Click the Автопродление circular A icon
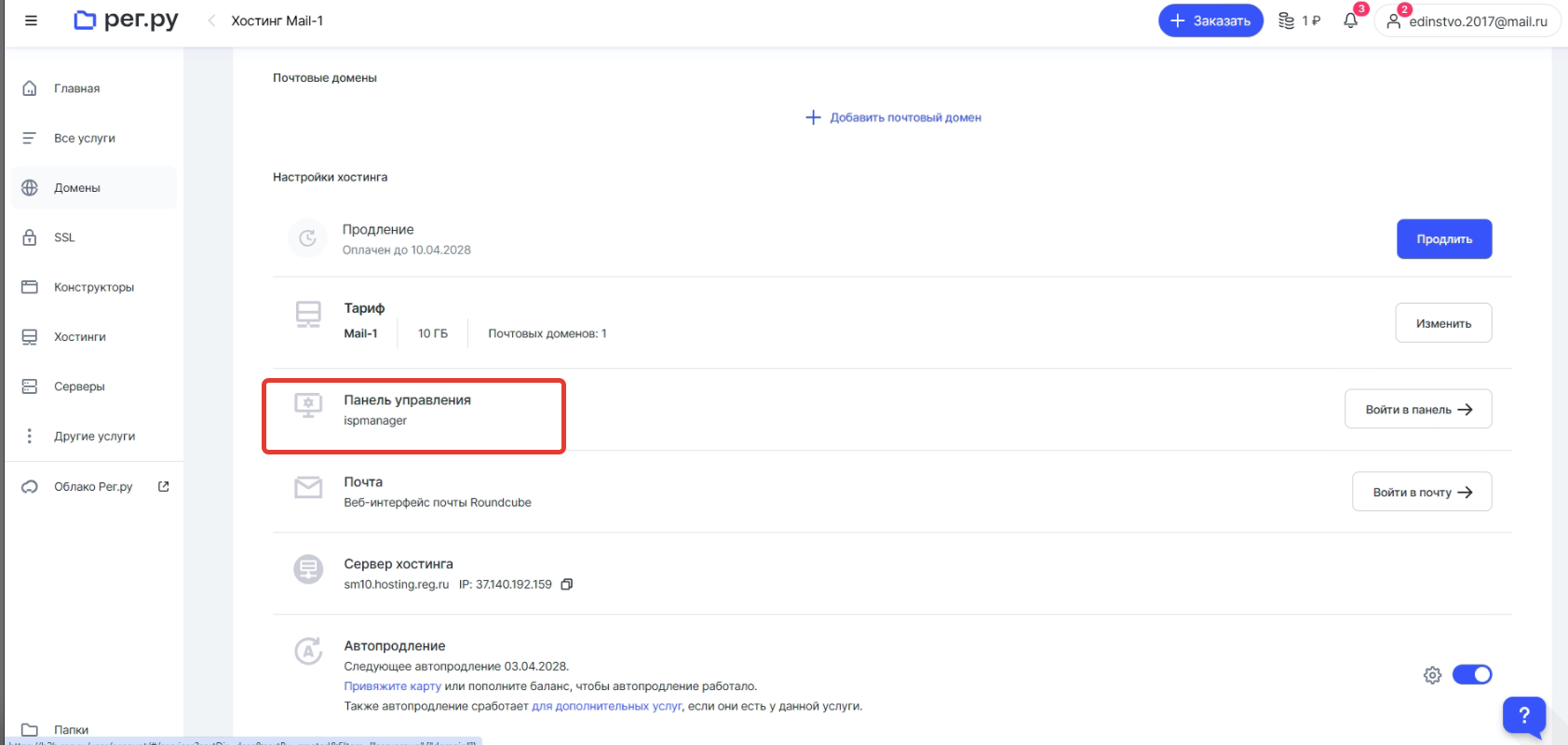The height and width of the screenshot is (745, 1568). pos(308,650)
